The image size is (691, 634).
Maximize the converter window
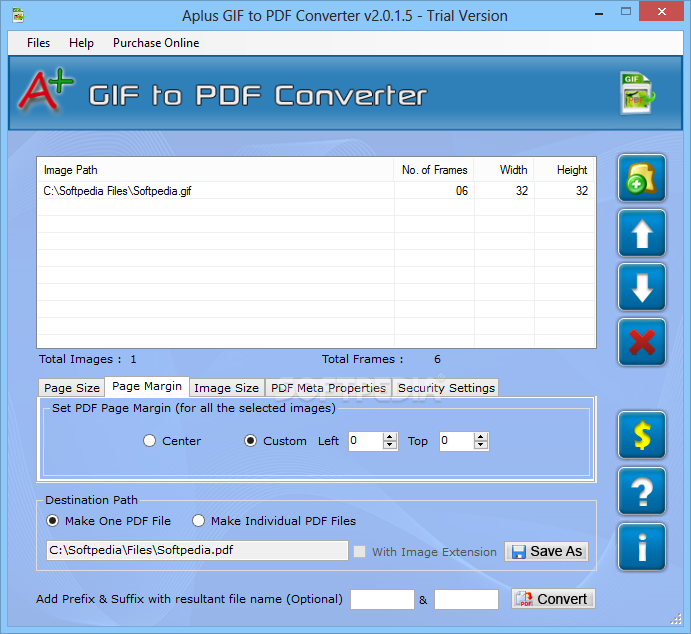pos(625,12)
